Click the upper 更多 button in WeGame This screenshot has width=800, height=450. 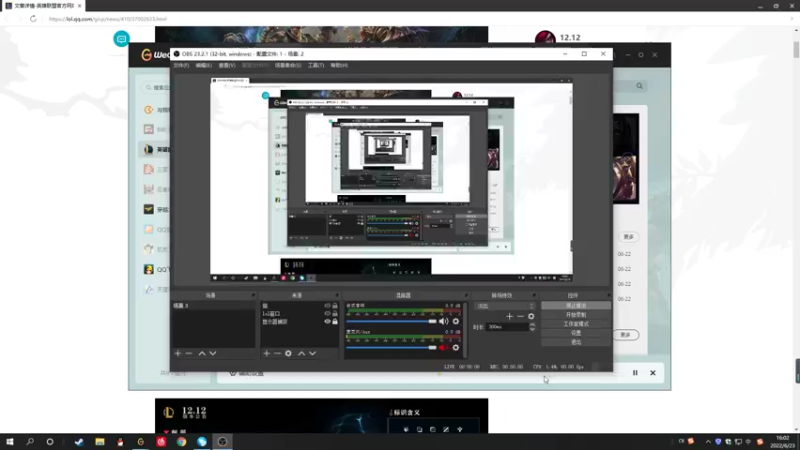(629, 237)
